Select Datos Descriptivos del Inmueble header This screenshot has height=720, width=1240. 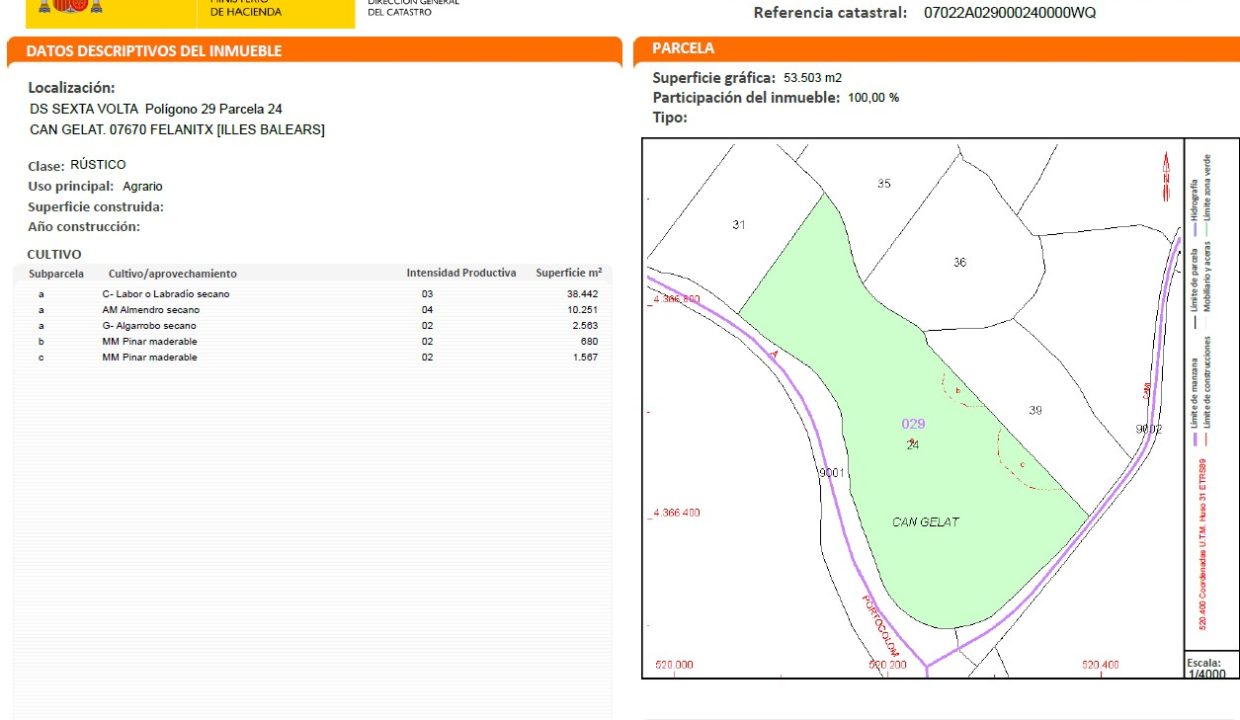(153, 51)
